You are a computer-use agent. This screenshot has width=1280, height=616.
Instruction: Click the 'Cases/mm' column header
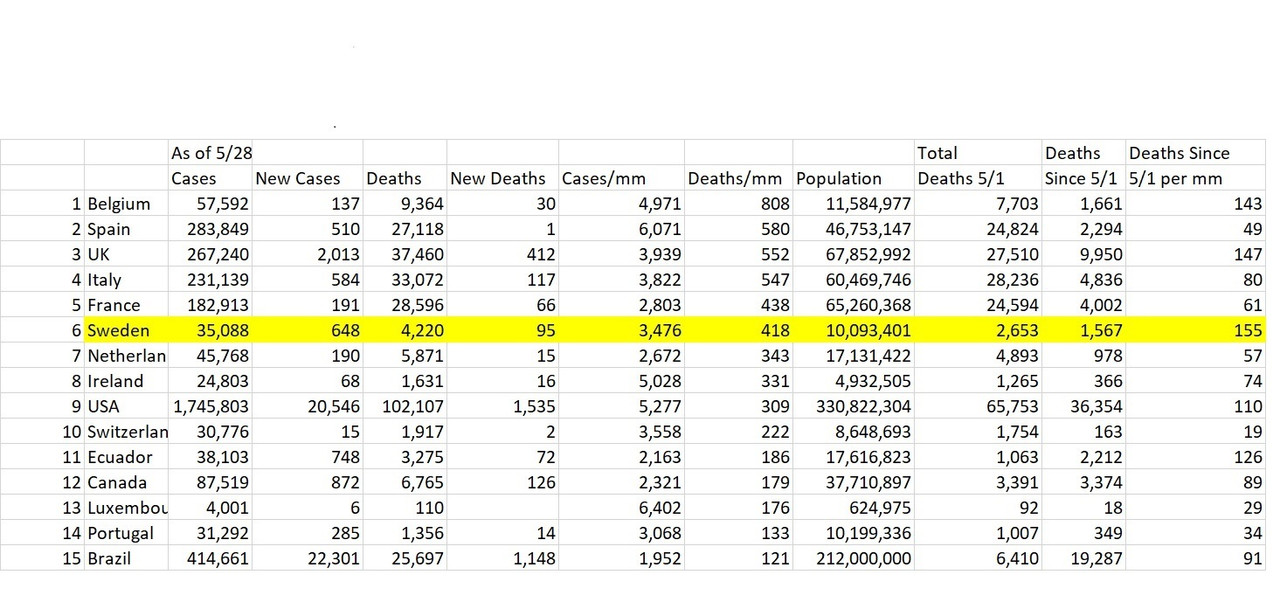coord(621,178)
